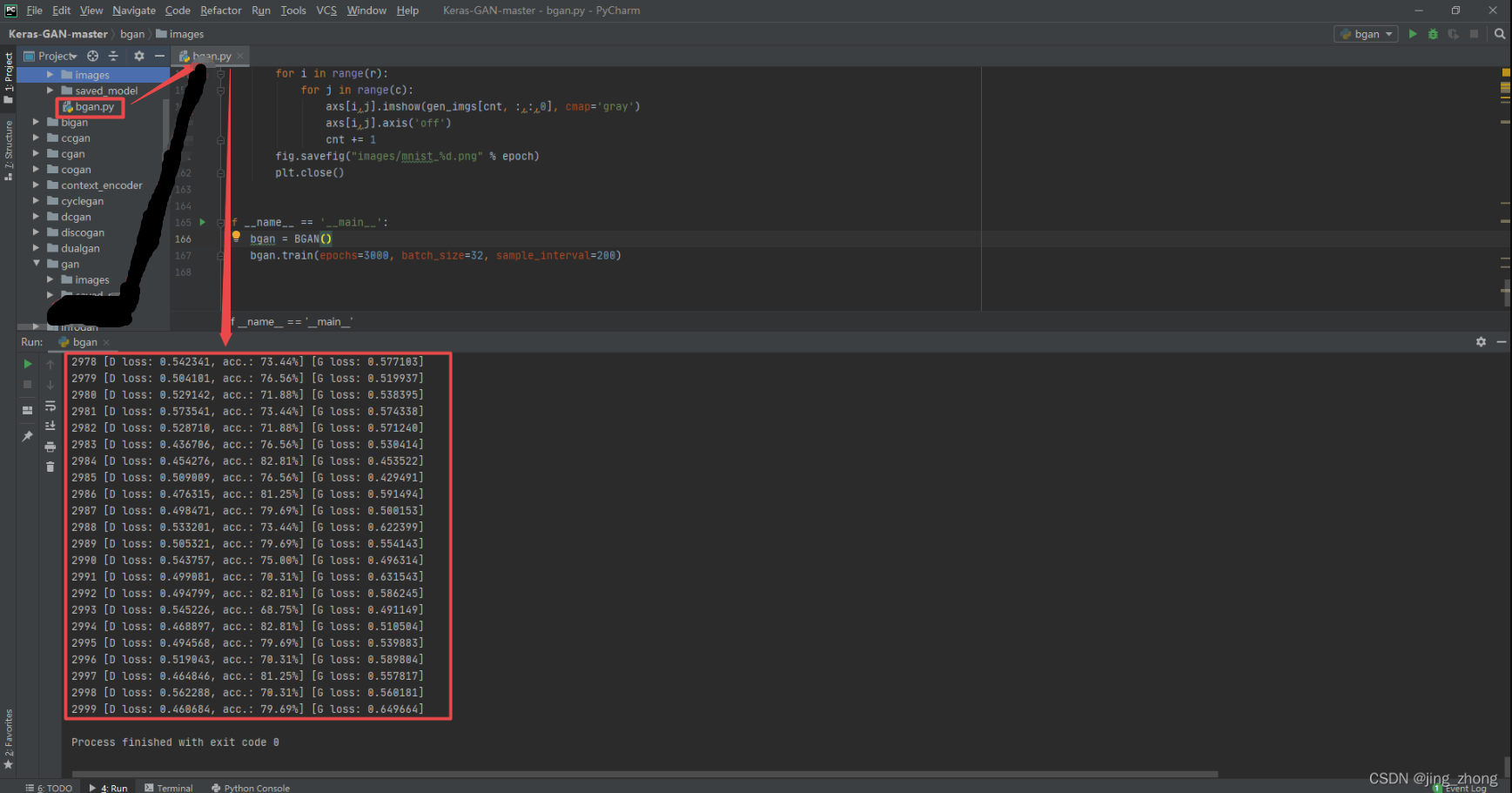Click the horizontal scrollbar of the Run console
1512x793 pixels.
tap(644, 773)
